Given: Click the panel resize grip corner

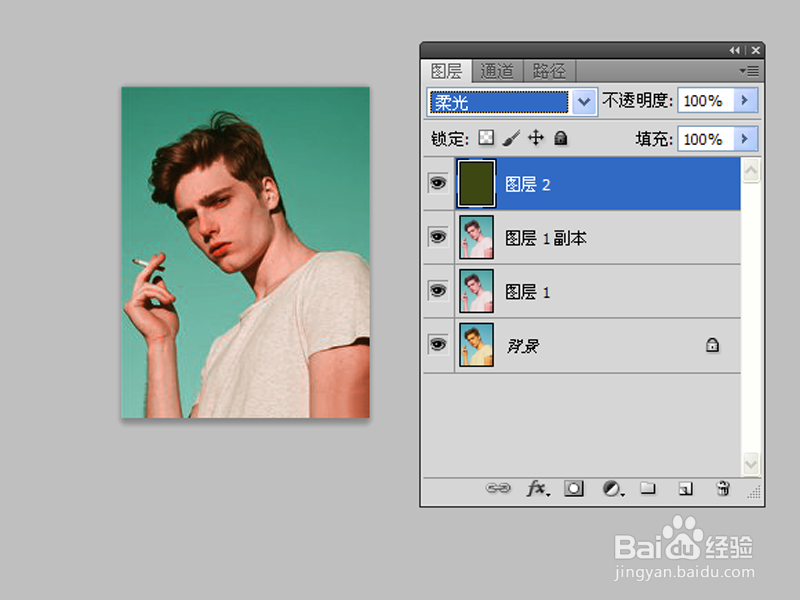Looking at the screenshot, I should (754, 492).
